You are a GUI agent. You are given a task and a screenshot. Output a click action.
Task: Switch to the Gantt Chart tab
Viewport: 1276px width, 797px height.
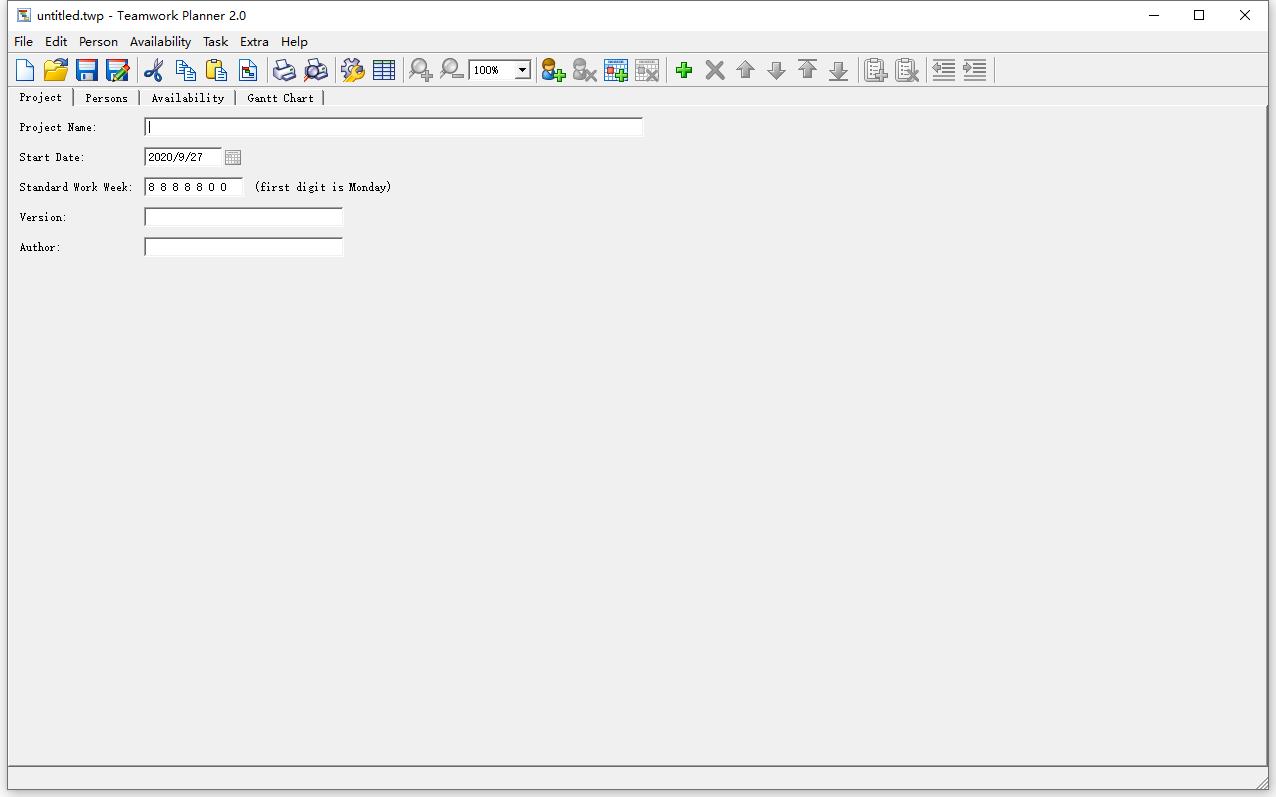(280, 98)
